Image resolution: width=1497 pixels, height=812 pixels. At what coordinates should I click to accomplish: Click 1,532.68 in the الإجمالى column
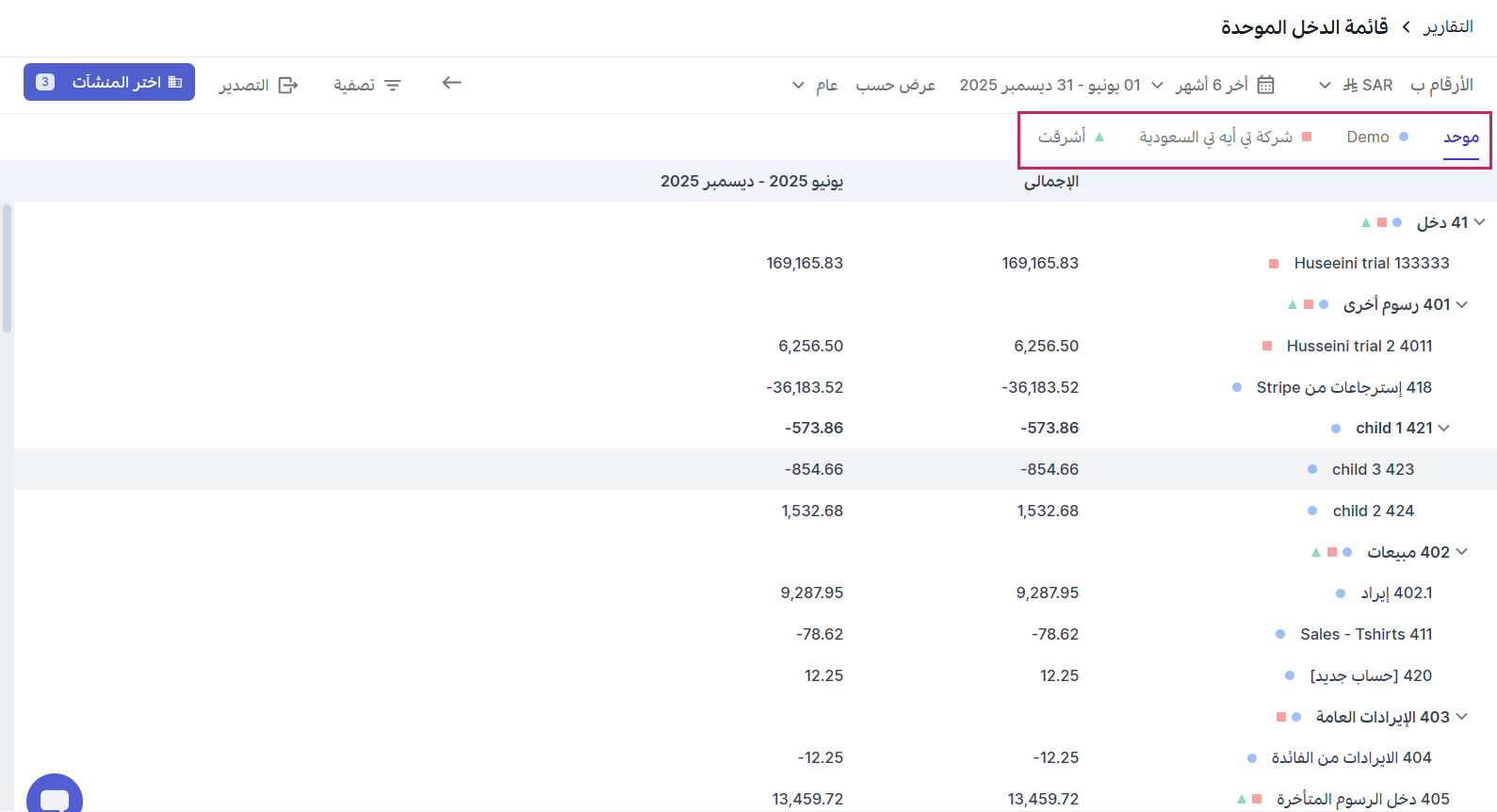(x=1048, y=511)
